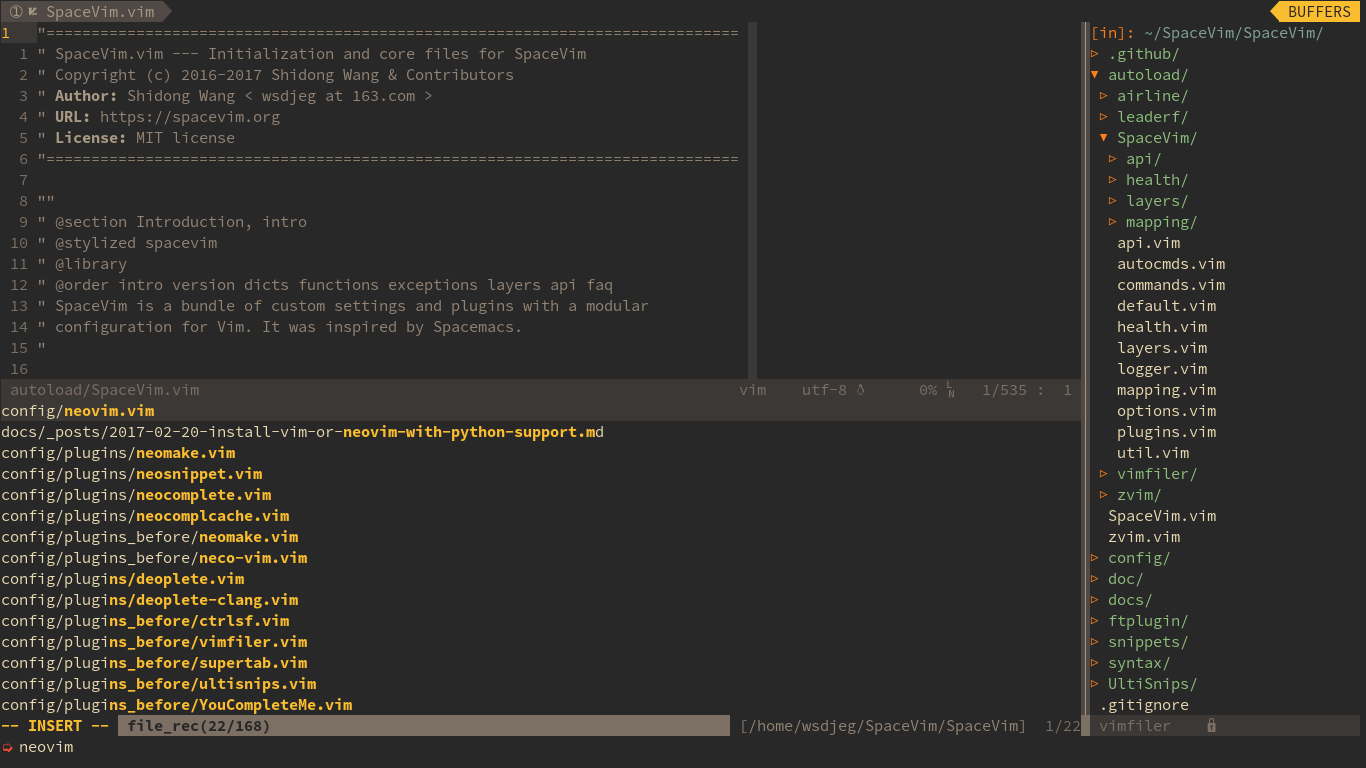Screen dimensions: 1366x768
Task: Click the neovim search prompt input
Action: point(46,747)
